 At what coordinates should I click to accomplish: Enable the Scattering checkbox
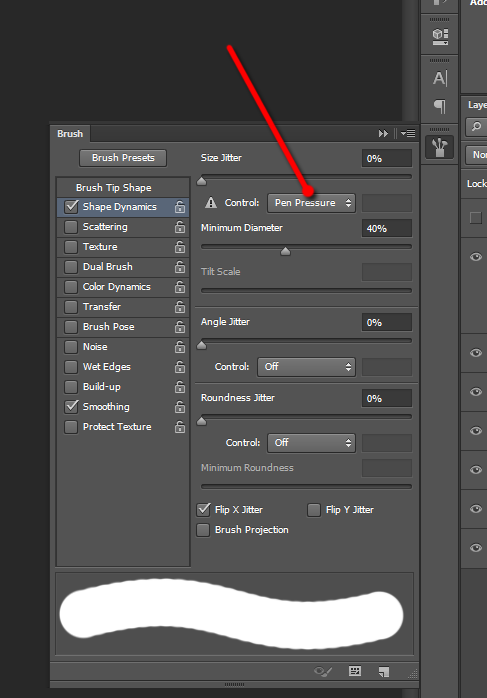71,227
